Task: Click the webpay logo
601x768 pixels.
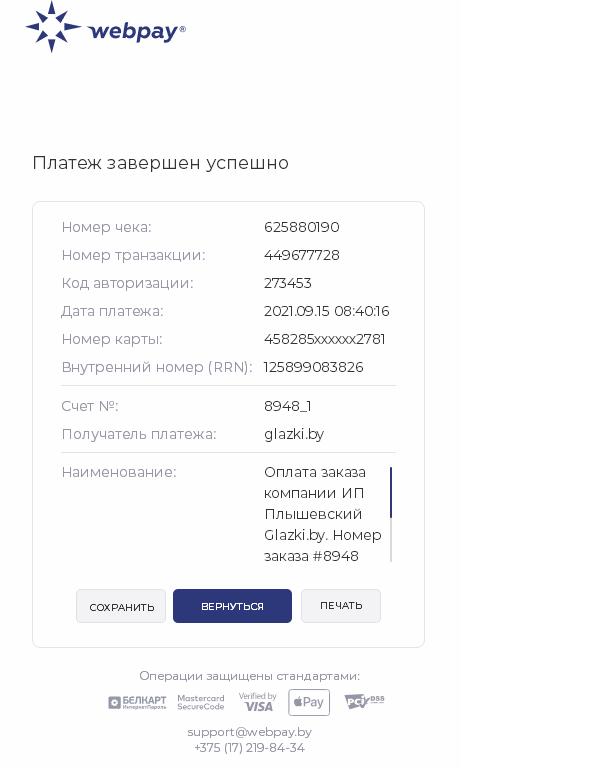Action: pos(105,27)
